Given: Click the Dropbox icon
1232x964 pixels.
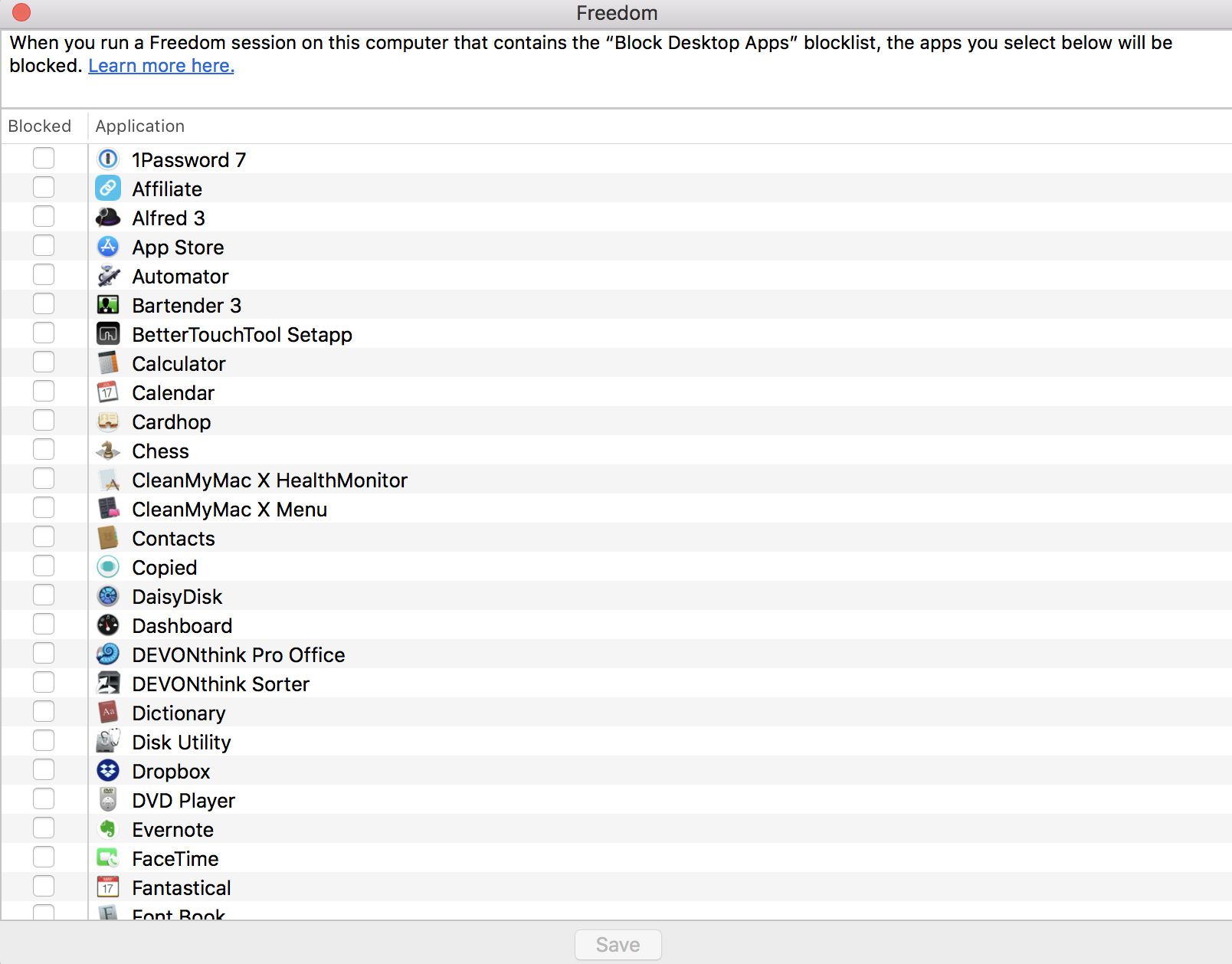Looking at the screenshot, I should 108,770.
